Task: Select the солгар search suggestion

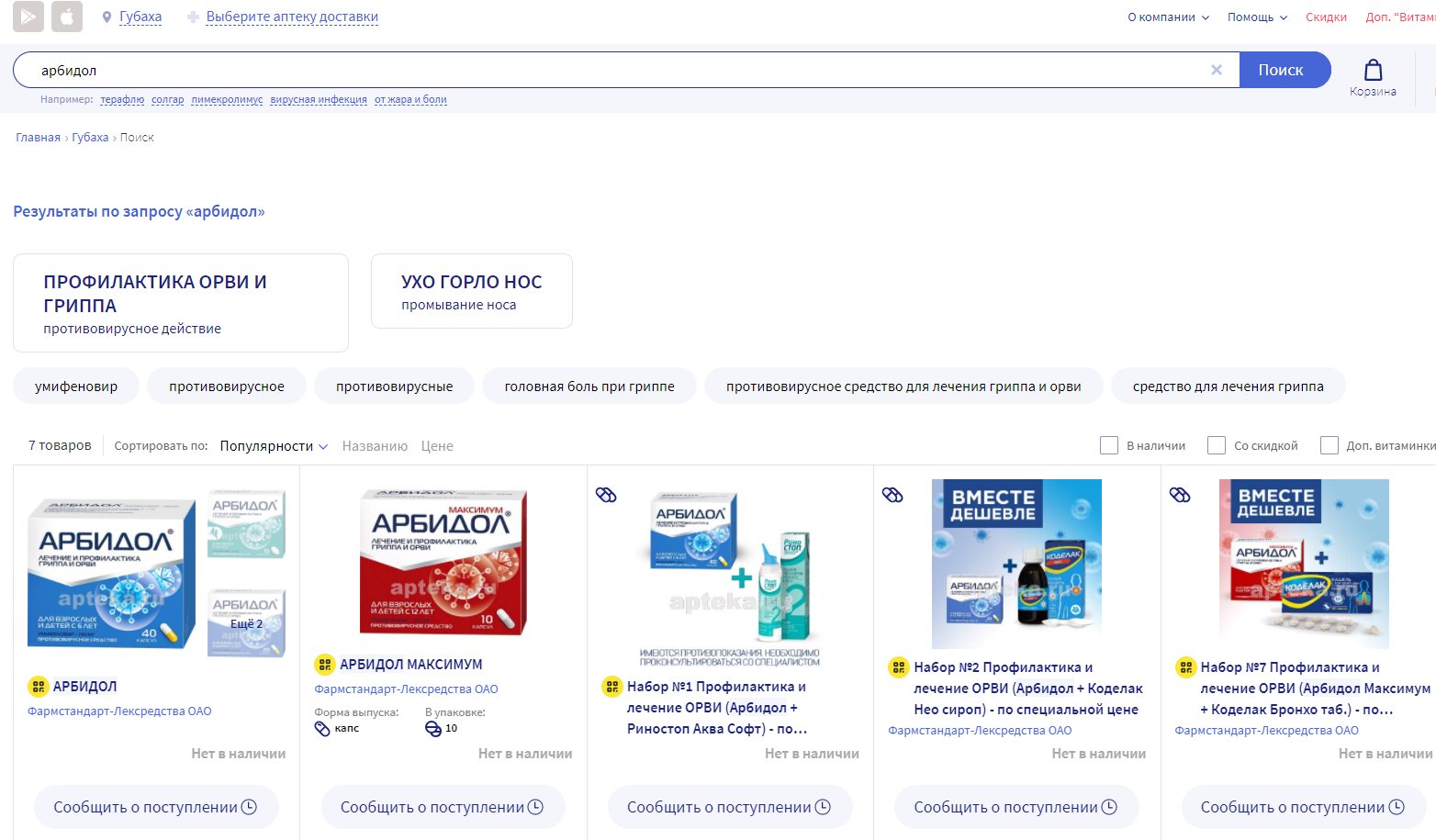Action: (167, 99)
